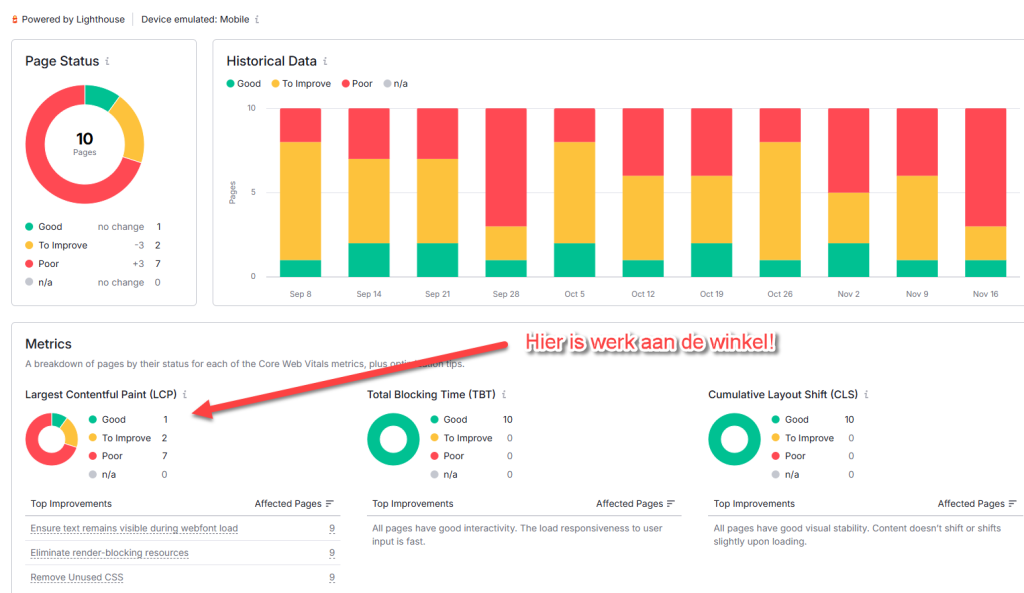Click the 'Good' row in Page Status legend

[93, 227]
